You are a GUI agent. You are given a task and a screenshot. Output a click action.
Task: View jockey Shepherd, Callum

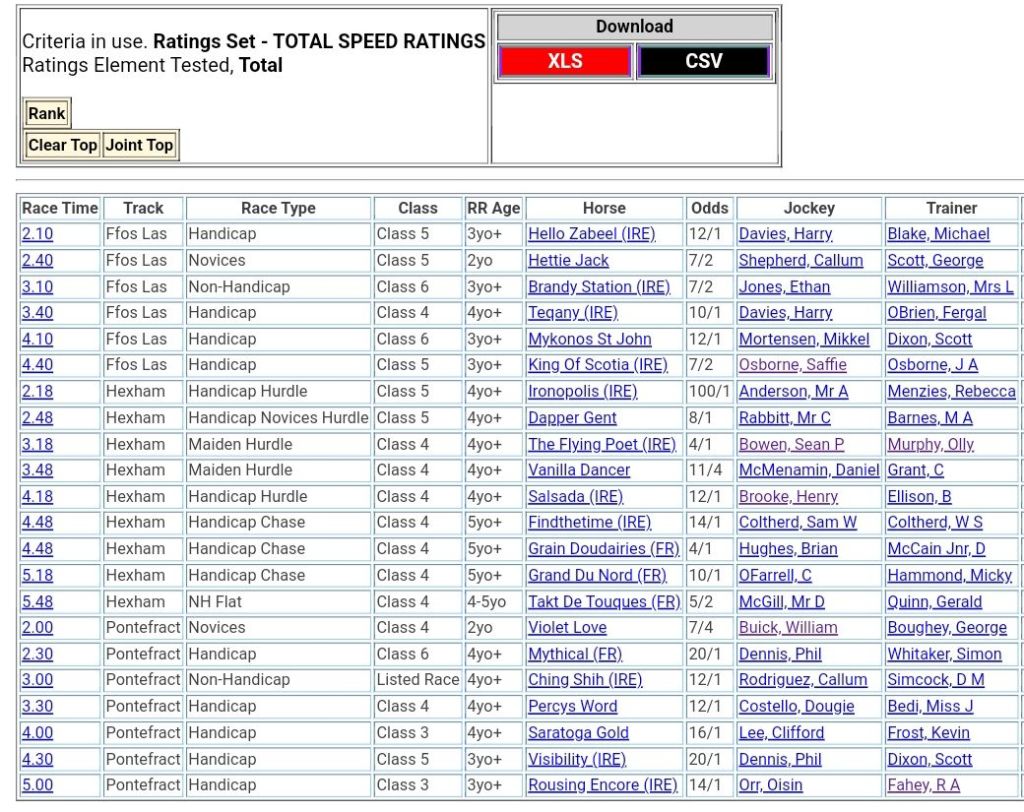point(800,260)
